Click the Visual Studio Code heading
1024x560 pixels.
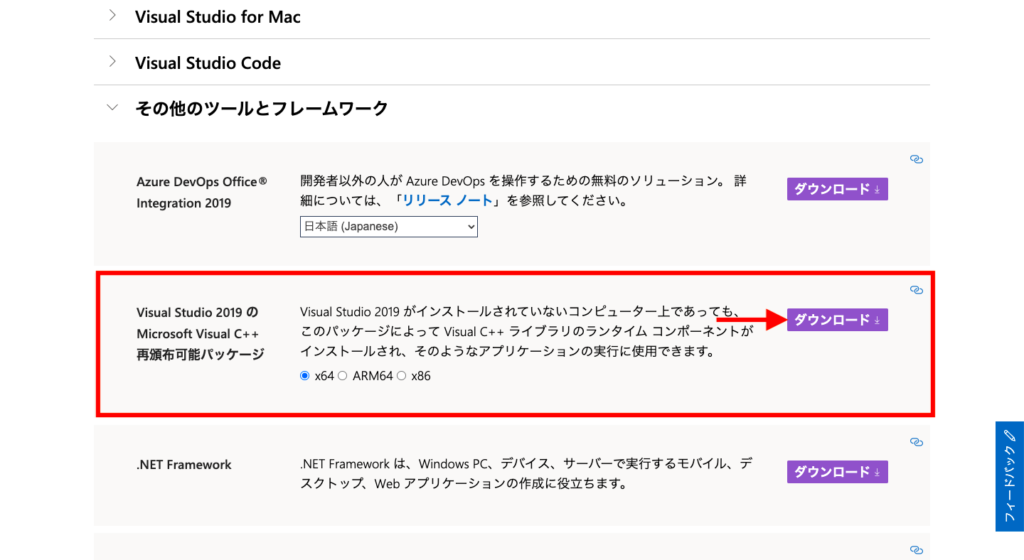(x=208, y=63)
